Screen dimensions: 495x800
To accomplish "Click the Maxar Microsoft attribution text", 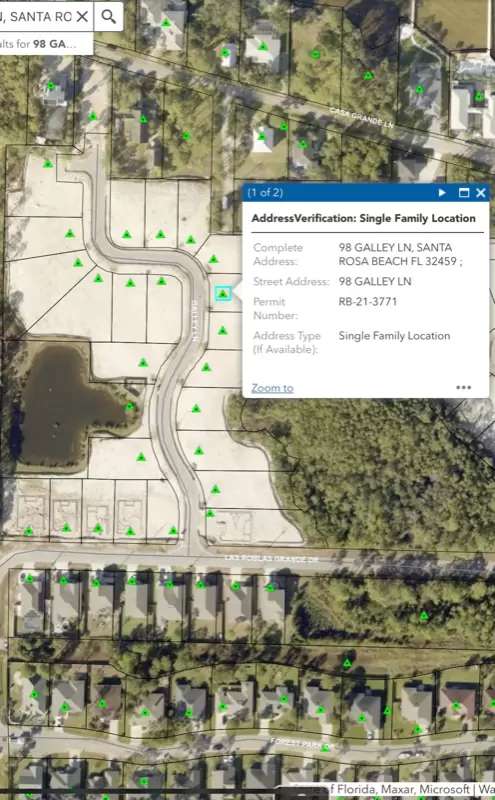I will click(413, 789).
